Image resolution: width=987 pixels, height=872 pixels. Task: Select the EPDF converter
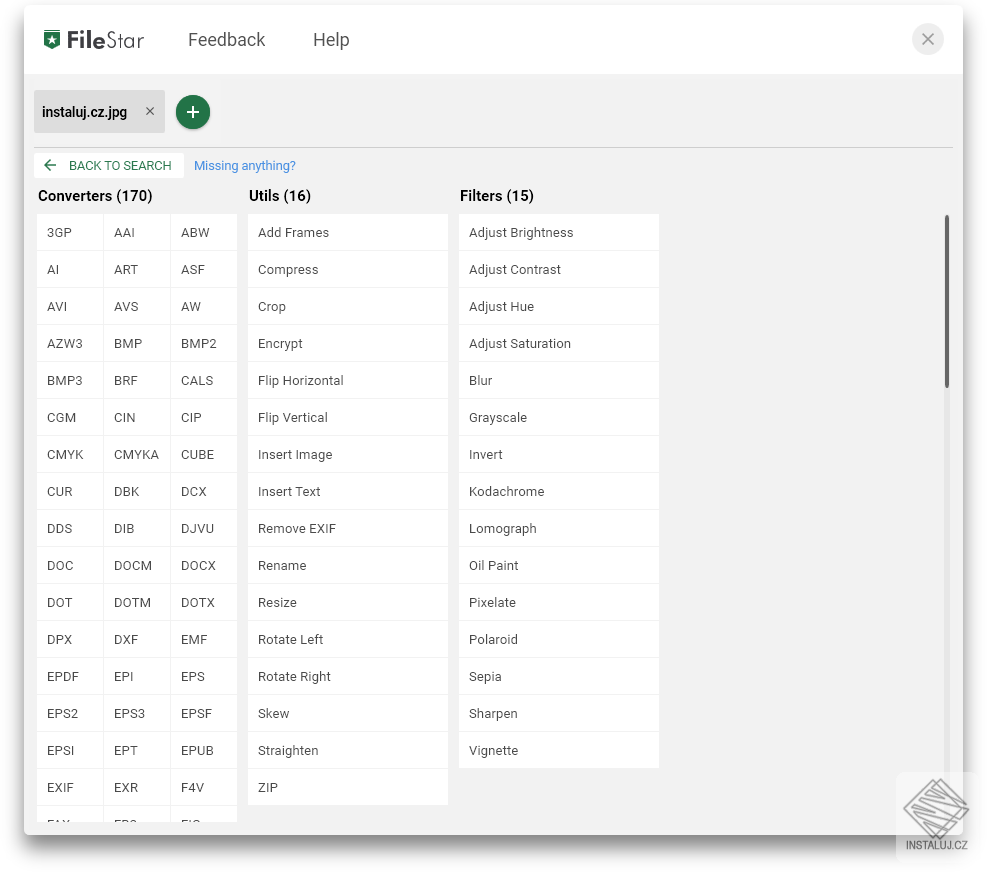(x=70, y=676)
